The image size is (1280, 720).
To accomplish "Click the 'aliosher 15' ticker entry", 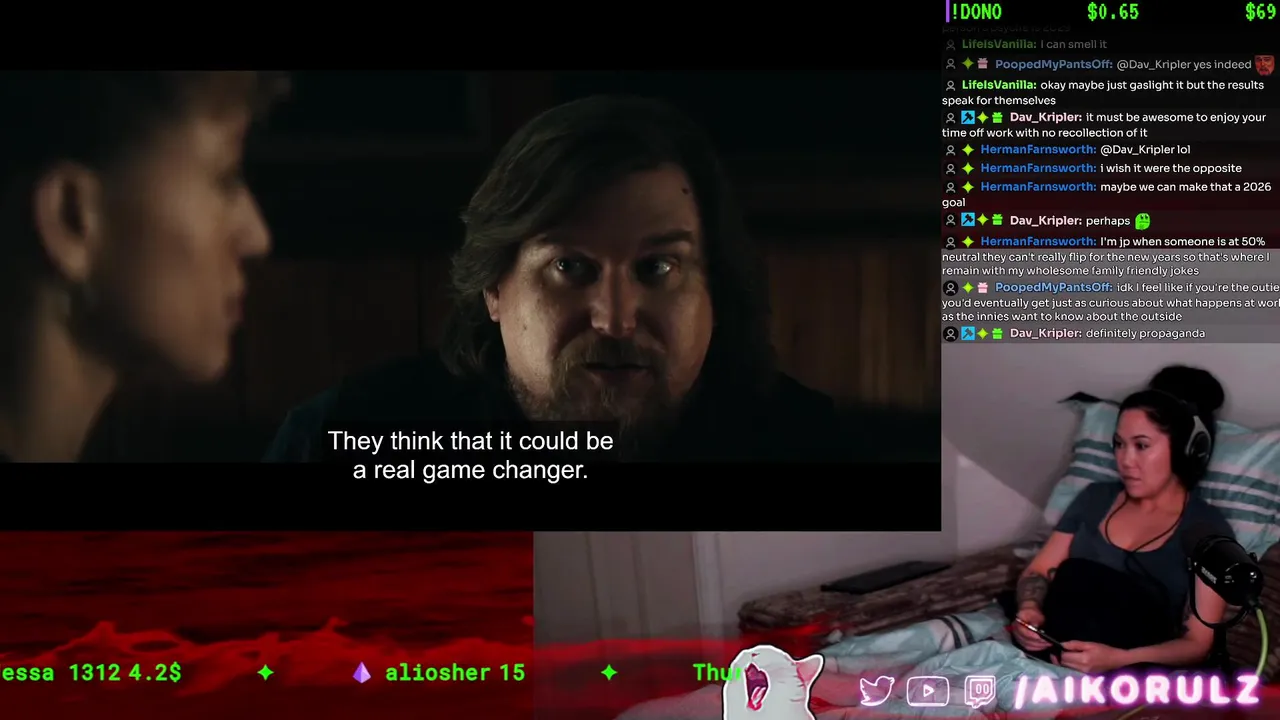I will coord(455,673).
